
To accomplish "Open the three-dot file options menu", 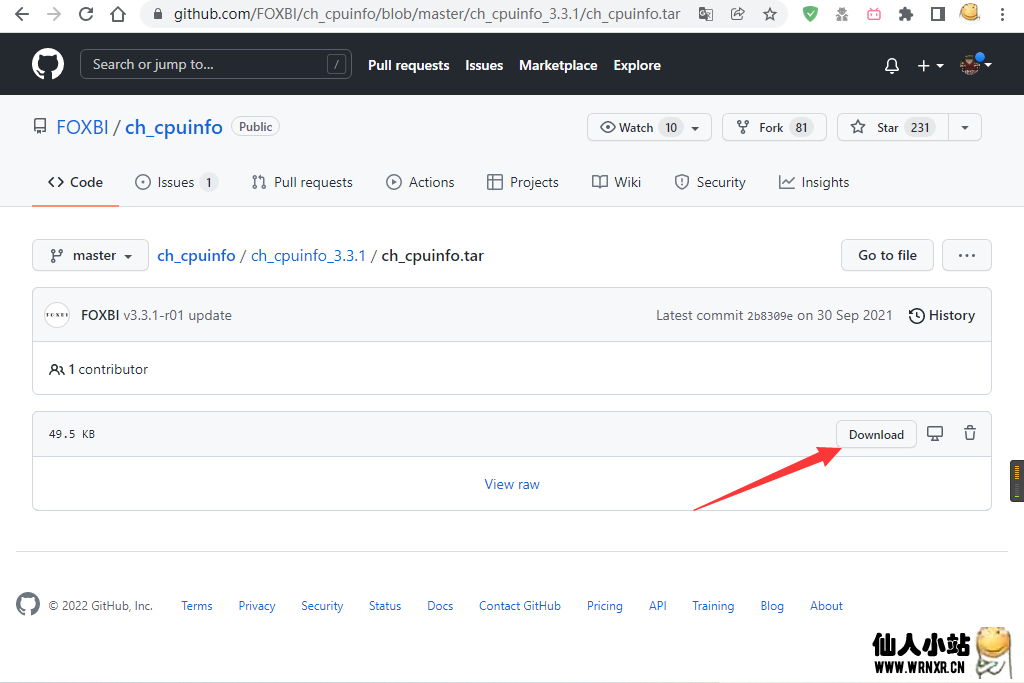I will tap(967, 255).
